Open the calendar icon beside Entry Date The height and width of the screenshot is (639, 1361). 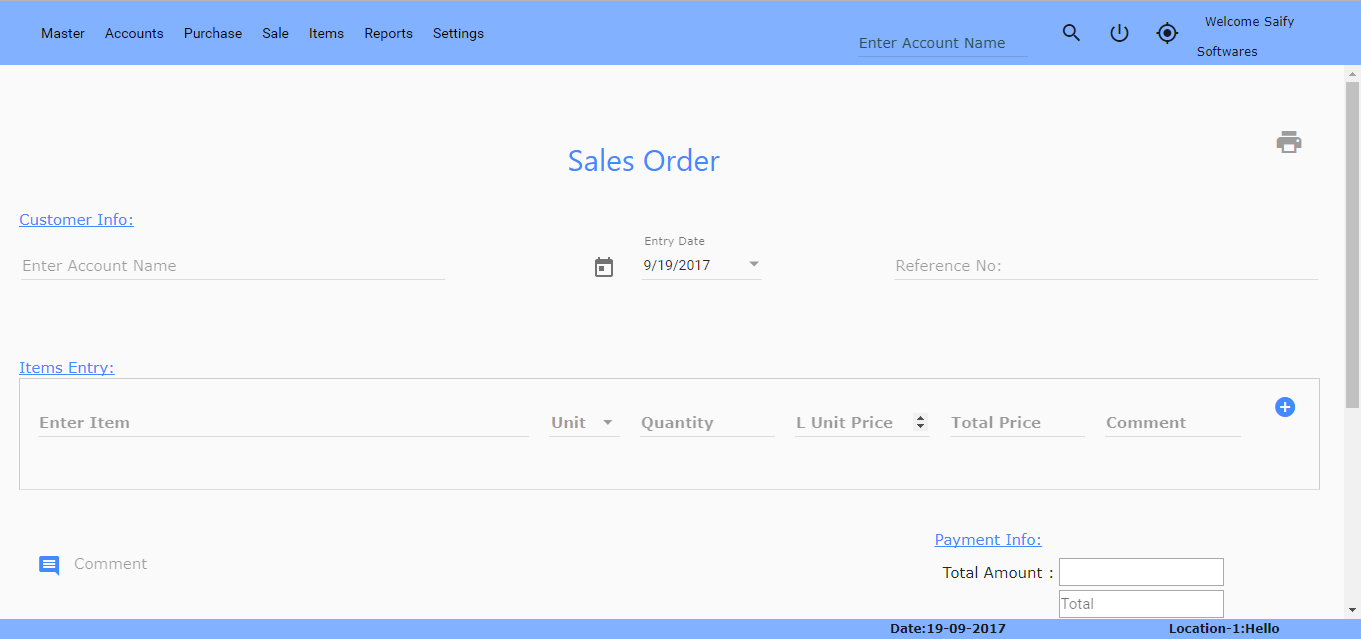tap(604, 267)
